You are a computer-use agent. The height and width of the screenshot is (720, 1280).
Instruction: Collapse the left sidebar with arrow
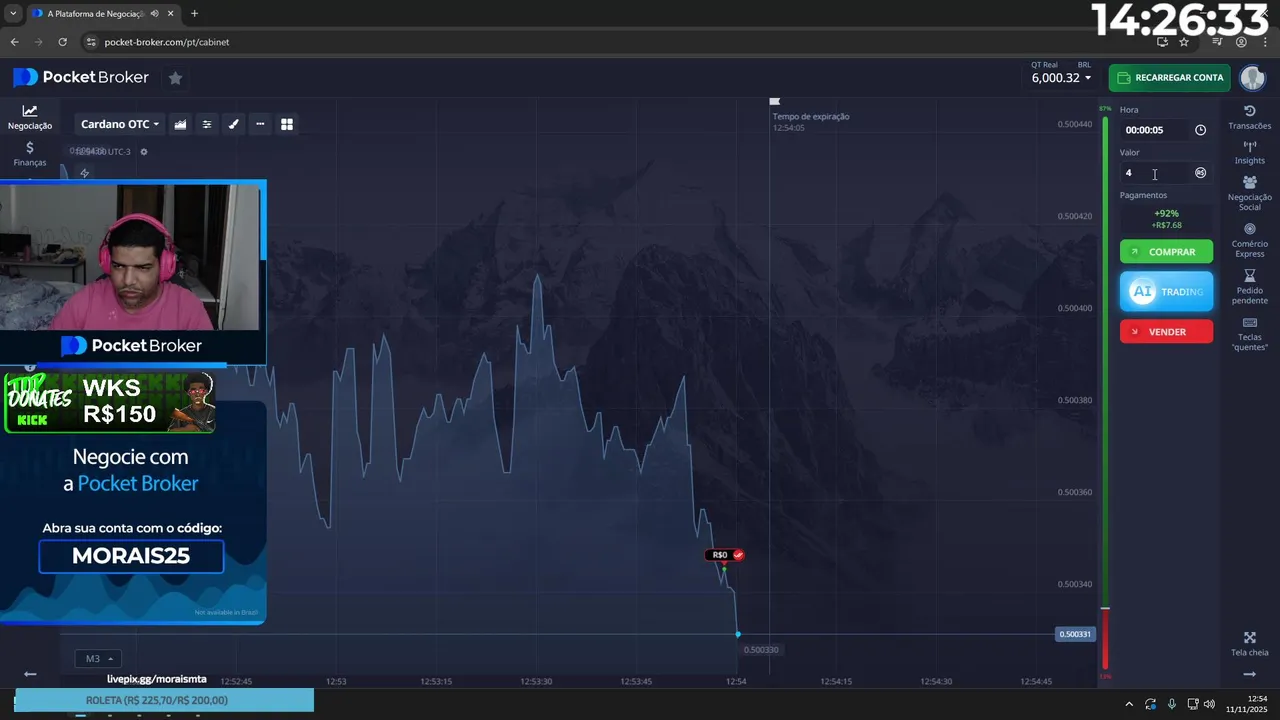(30, 674)
